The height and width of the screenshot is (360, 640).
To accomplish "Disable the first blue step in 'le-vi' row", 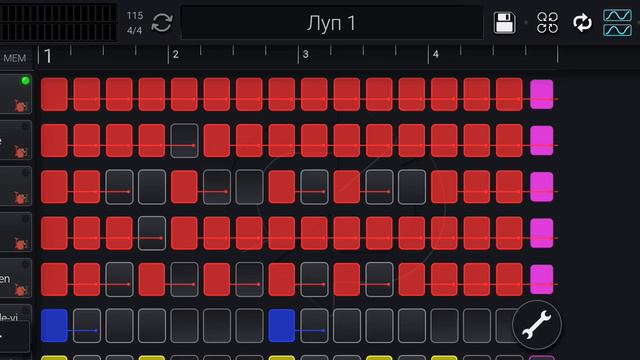I will pos(54,326).
